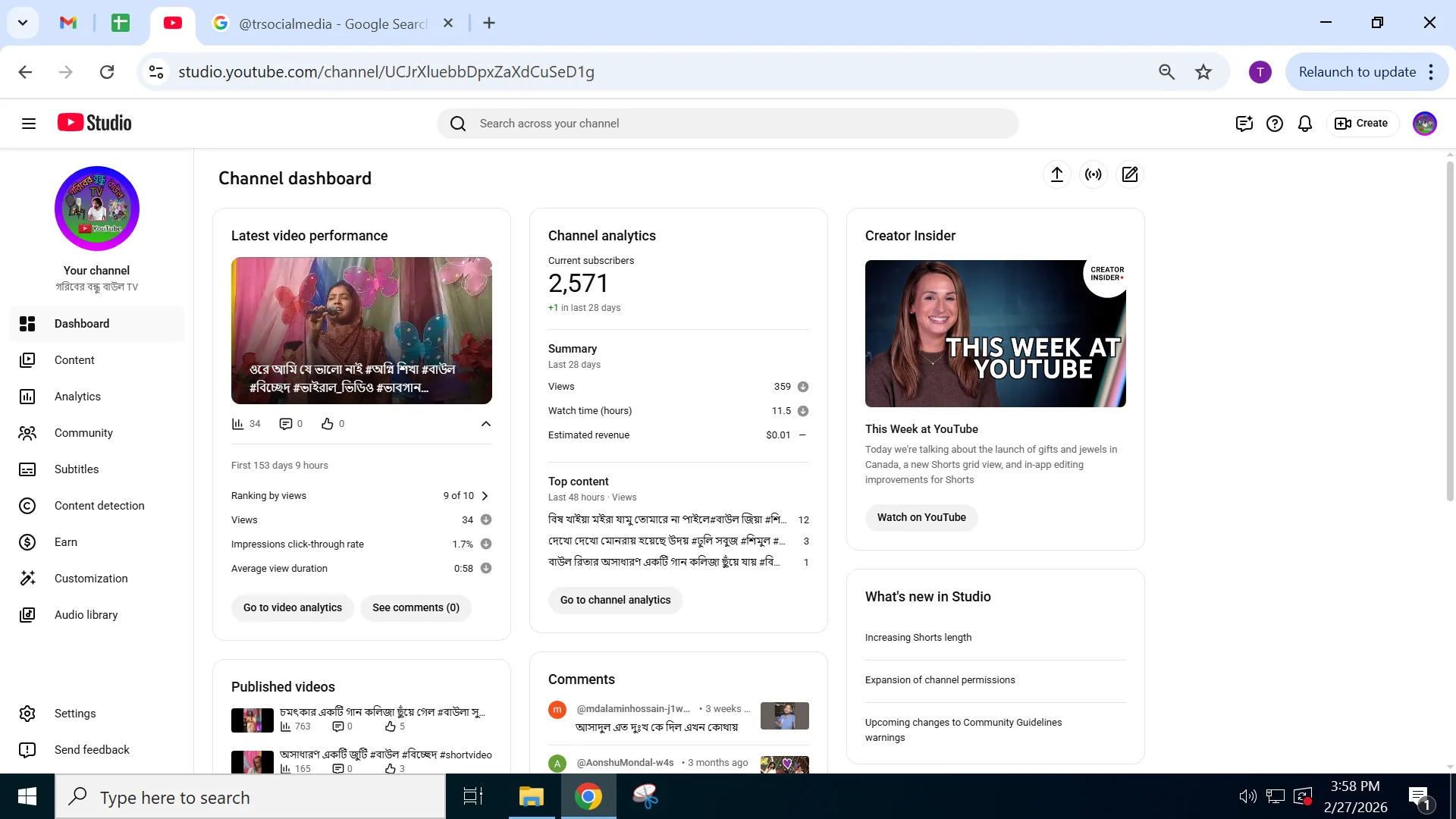Open Community in the sidebar

point(97,433)
